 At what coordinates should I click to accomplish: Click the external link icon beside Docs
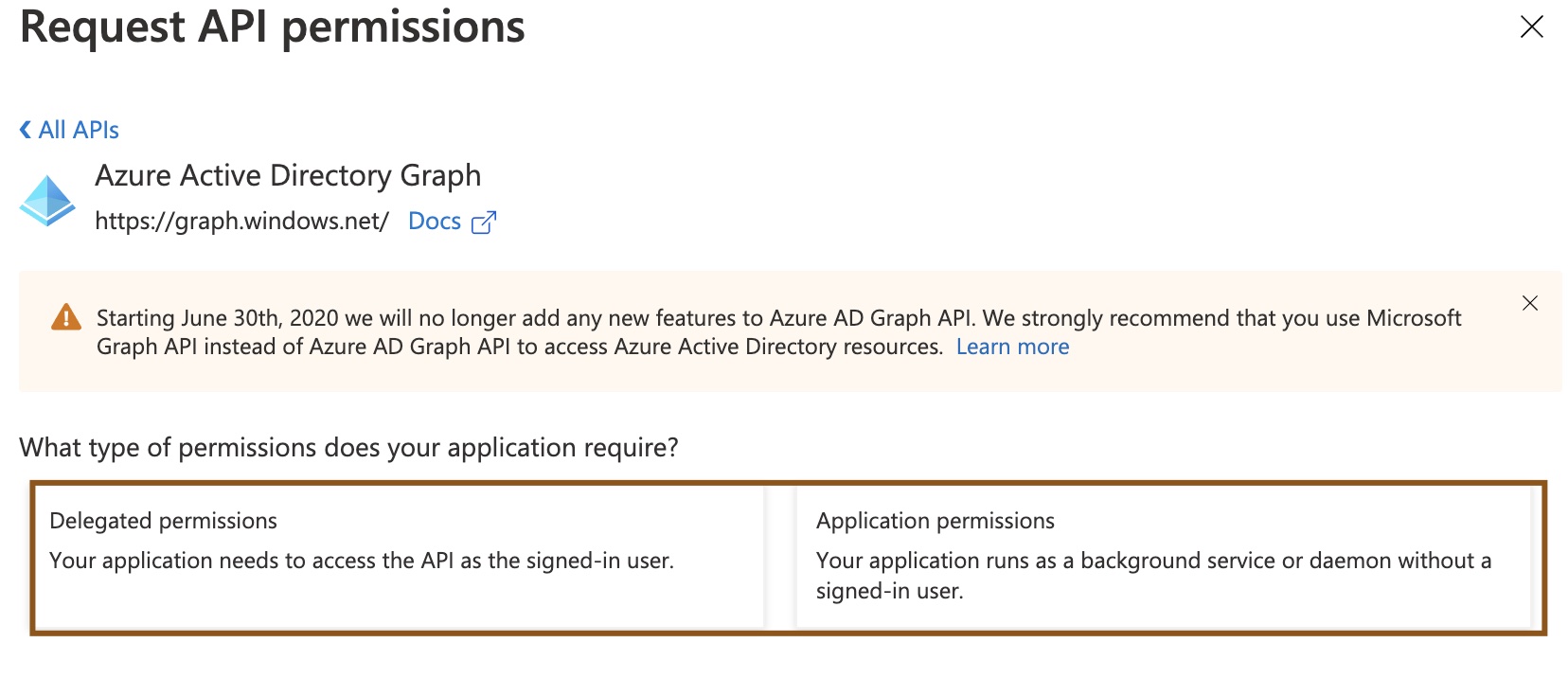click(485, 221)
